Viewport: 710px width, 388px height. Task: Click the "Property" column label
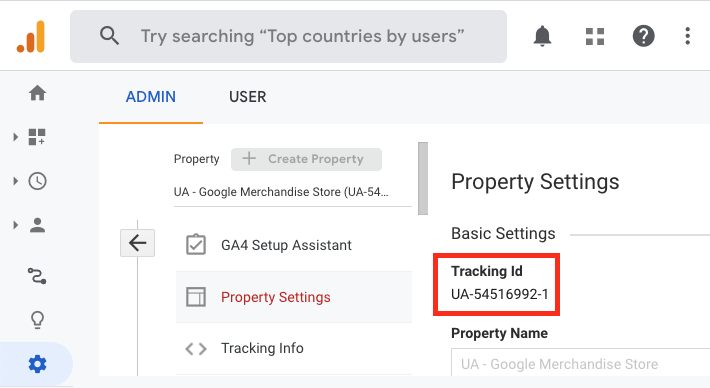point(197,159)
